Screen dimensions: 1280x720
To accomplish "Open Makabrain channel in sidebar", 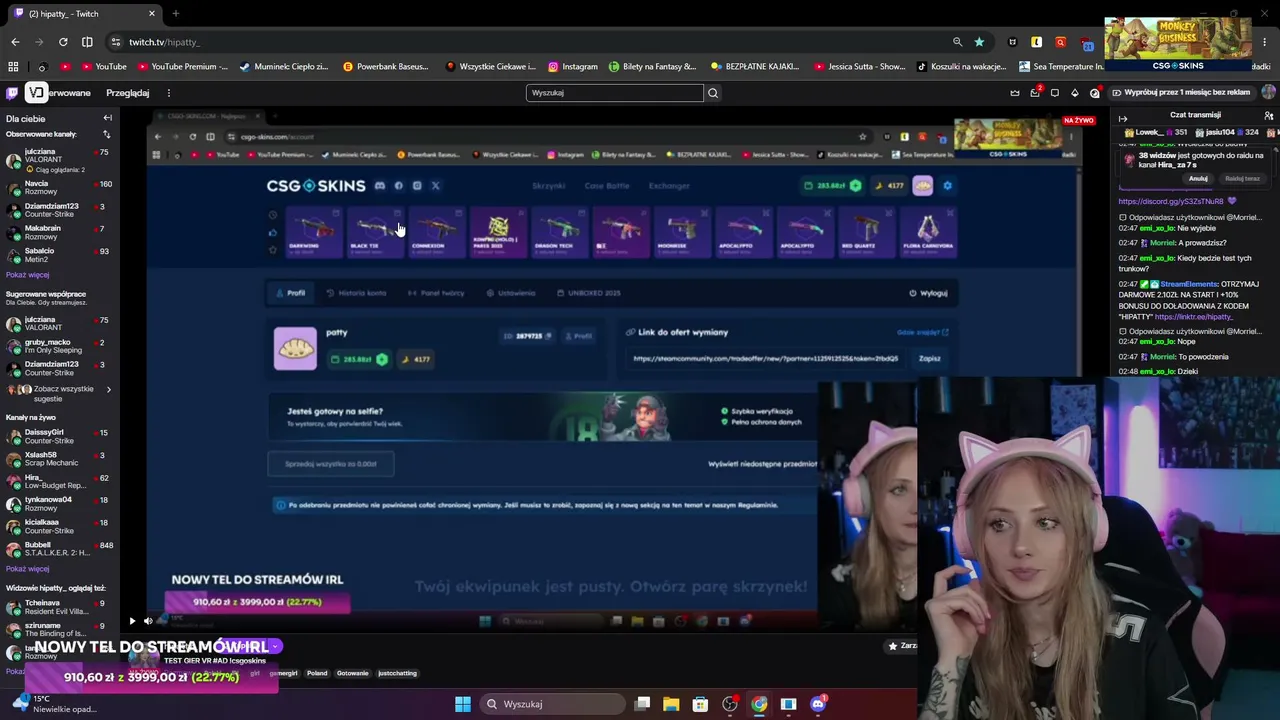I will (x=58, y=232).
